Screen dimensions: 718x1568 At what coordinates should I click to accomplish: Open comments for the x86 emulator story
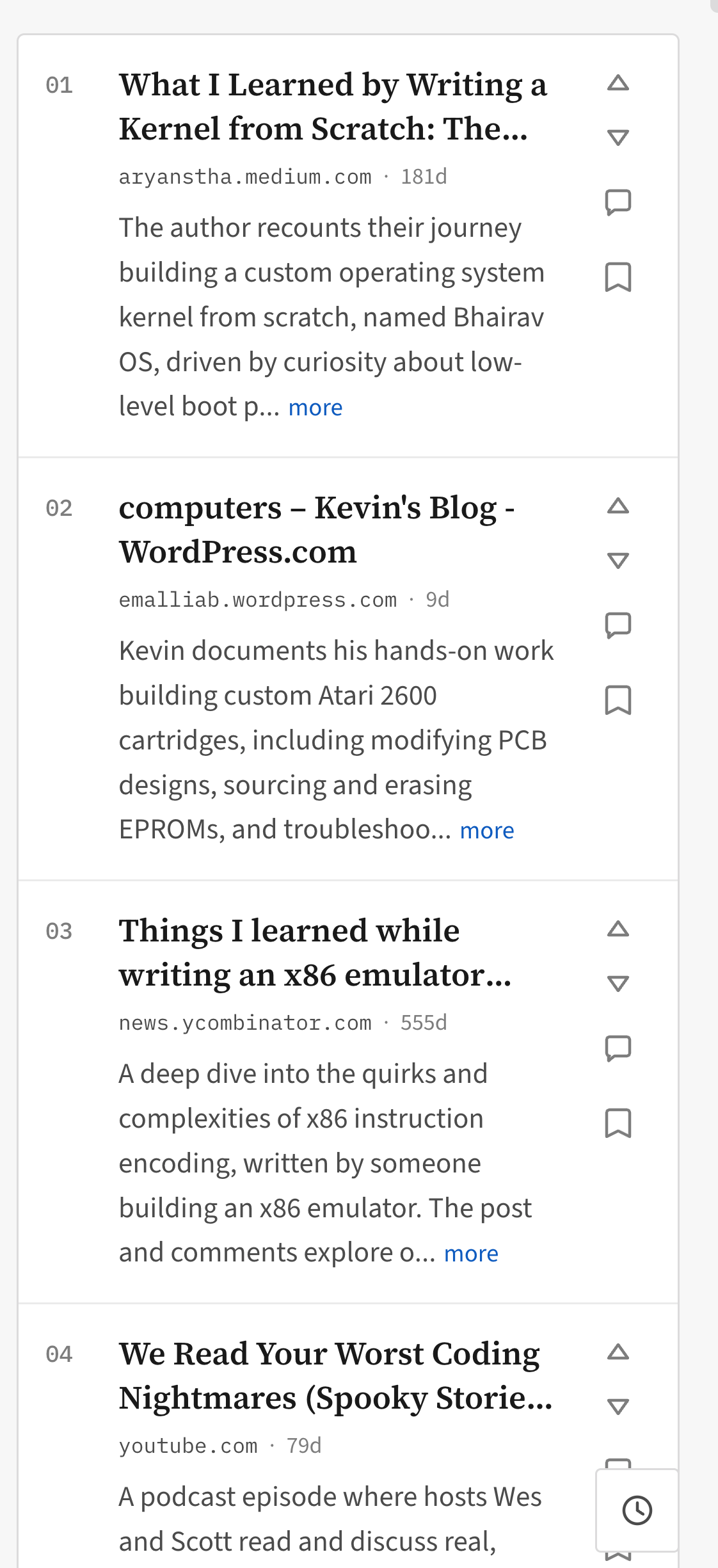coord(619,1048)
